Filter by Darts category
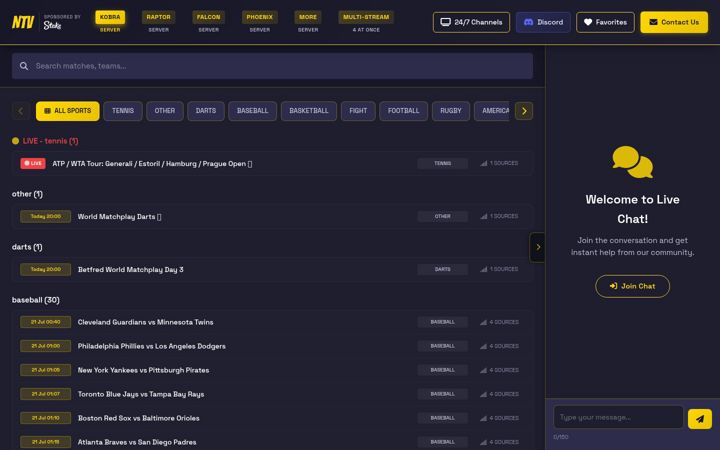This screenshot has width=720, height=450. (x=206, y=111)
